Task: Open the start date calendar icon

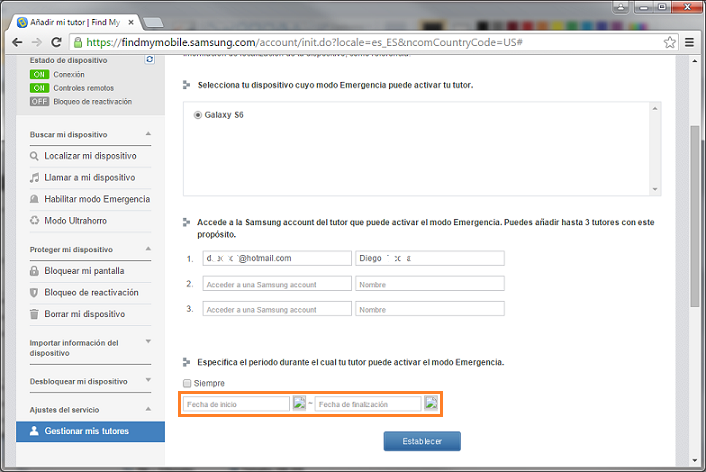Action: [299, 403]
